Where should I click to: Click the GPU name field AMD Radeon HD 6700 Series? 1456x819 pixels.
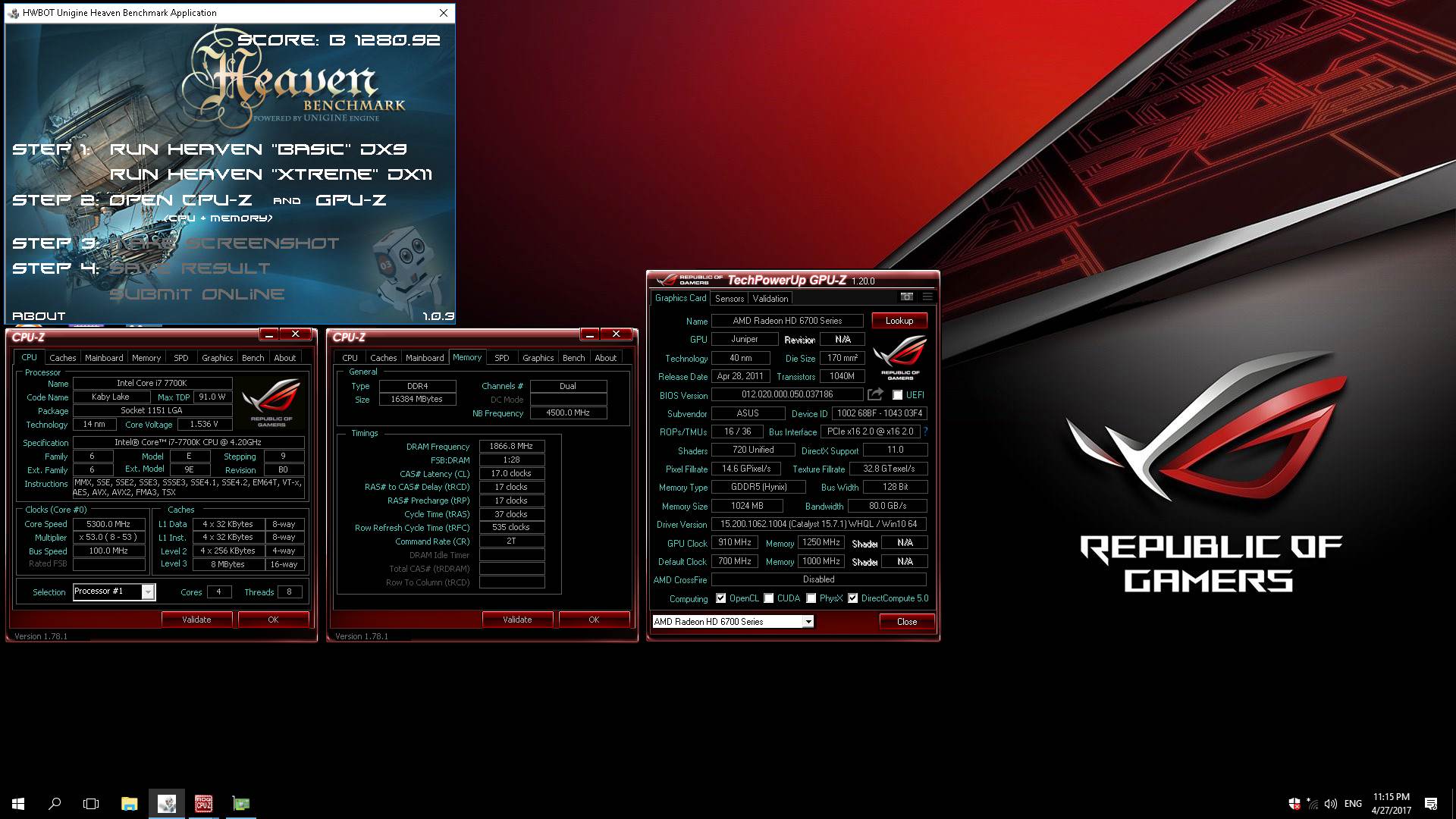787,321
